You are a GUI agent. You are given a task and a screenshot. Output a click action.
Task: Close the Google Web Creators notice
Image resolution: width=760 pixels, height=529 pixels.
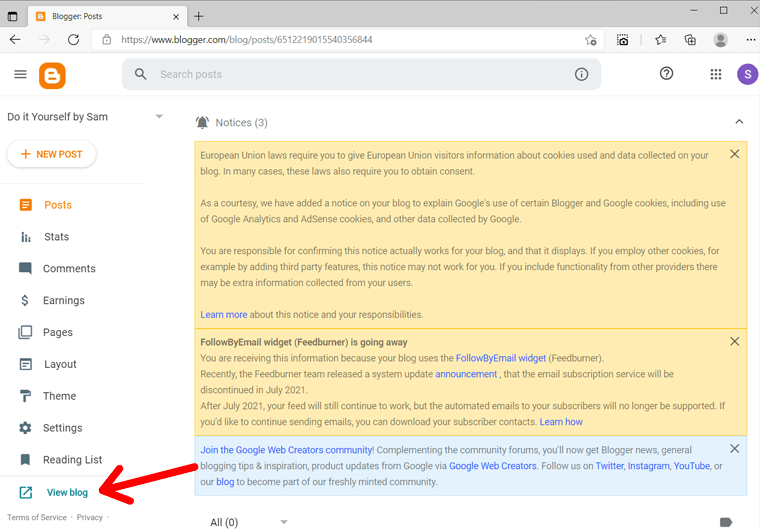[735, 449]
